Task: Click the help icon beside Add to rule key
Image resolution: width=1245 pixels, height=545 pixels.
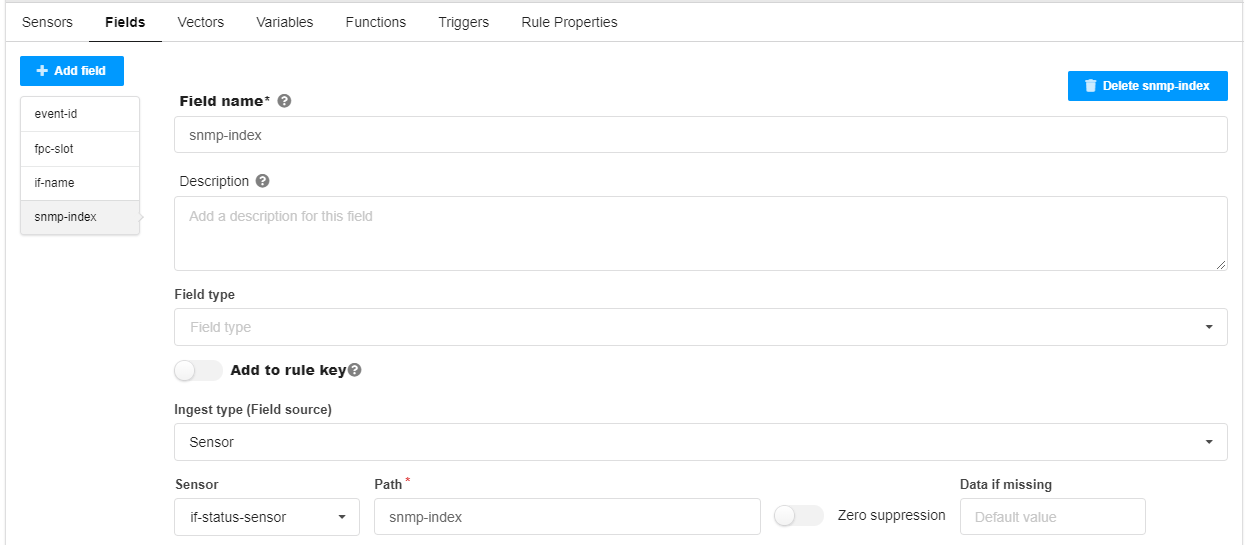Action: pyautogui.click(x=354, y=370)
